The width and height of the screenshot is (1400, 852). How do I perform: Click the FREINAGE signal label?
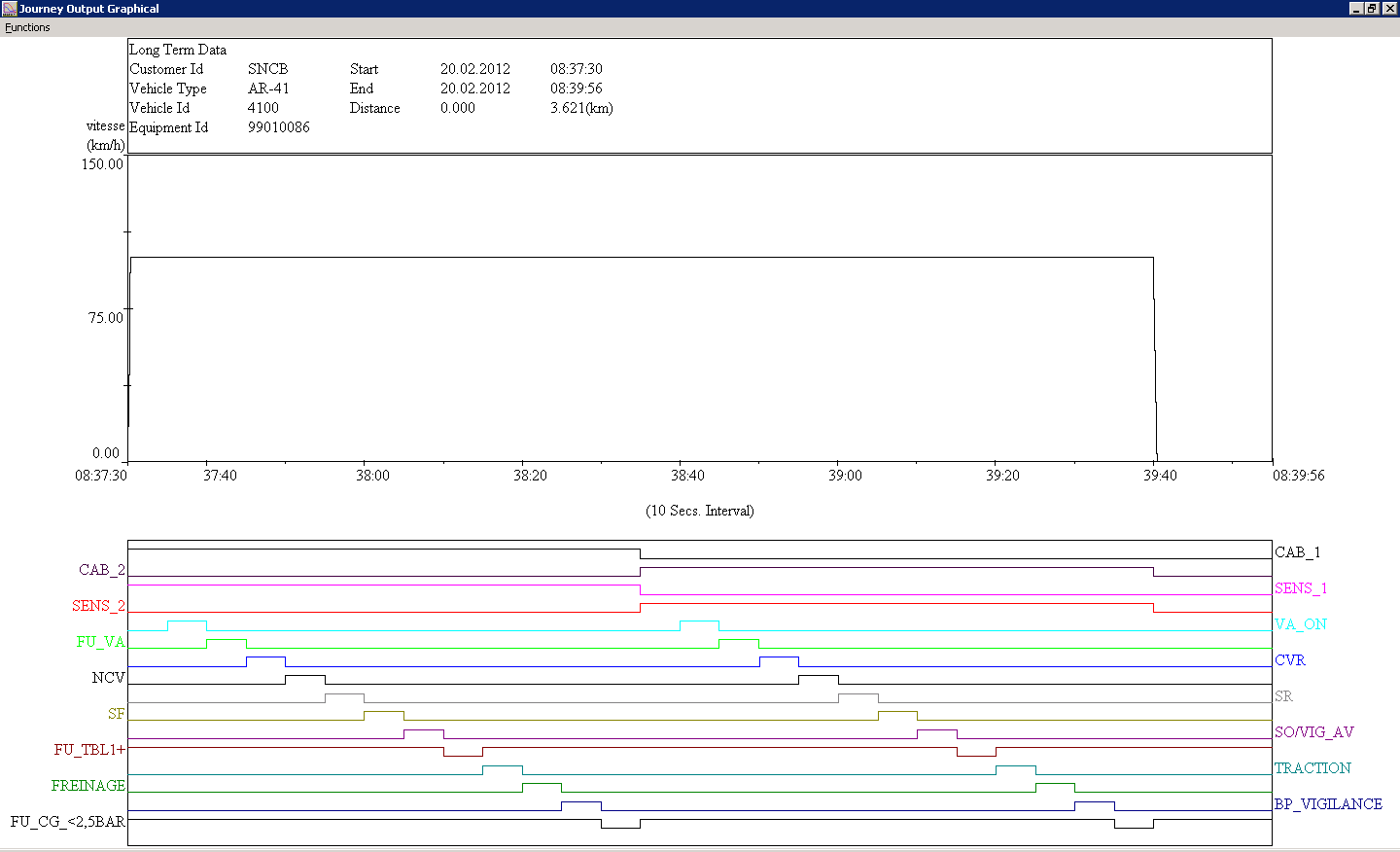point(88,786)
